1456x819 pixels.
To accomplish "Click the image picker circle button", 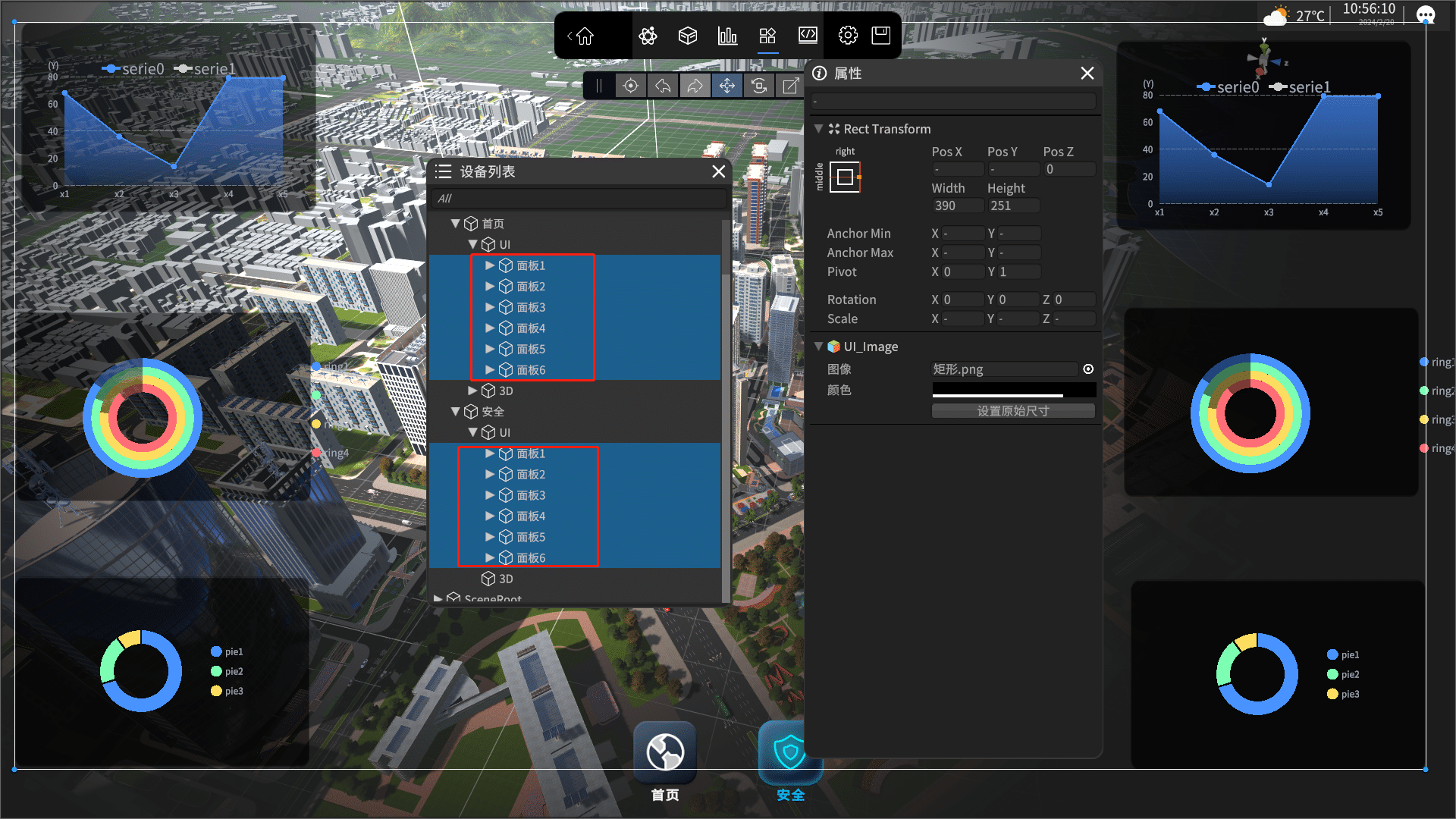I will tap(1088, 369).
